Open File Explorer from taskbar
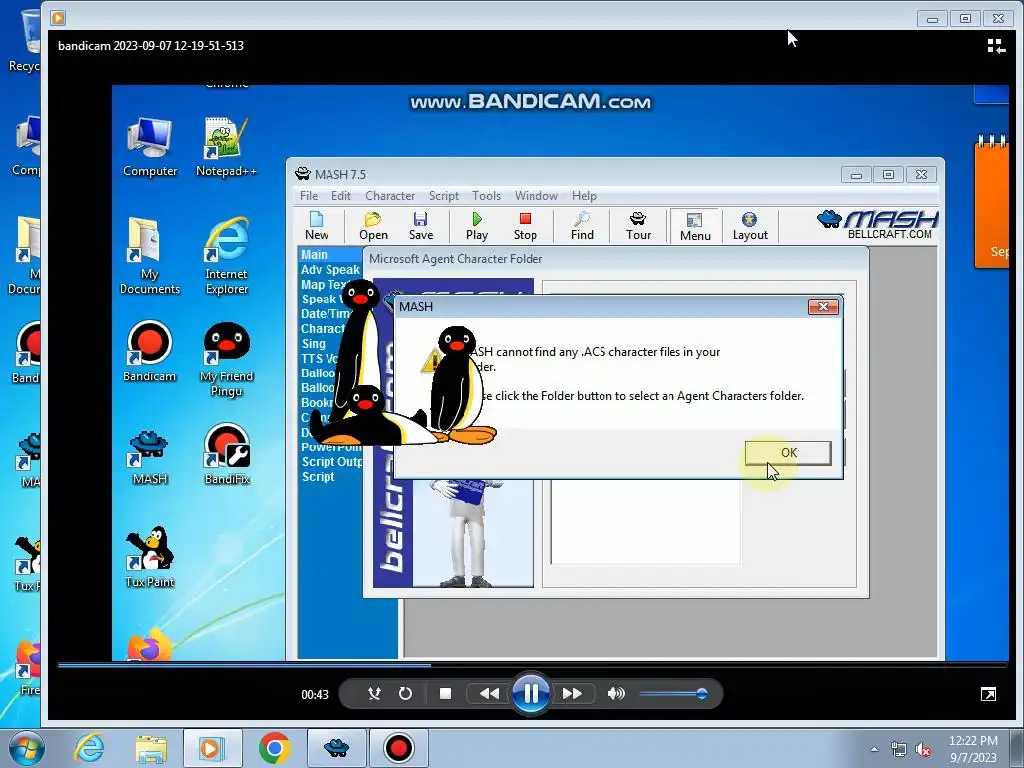Viewport: 1024px width, 768px height. 151,748
